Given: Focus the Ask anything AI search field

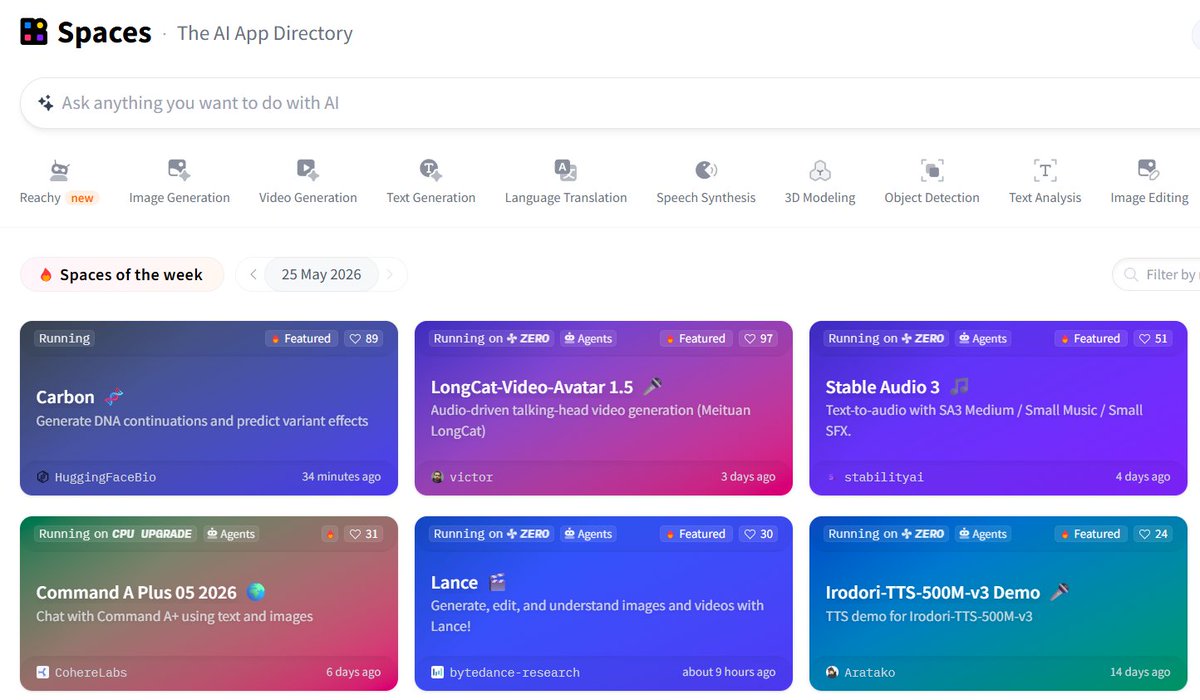Looking at the screenshot, I should point(610,103).
